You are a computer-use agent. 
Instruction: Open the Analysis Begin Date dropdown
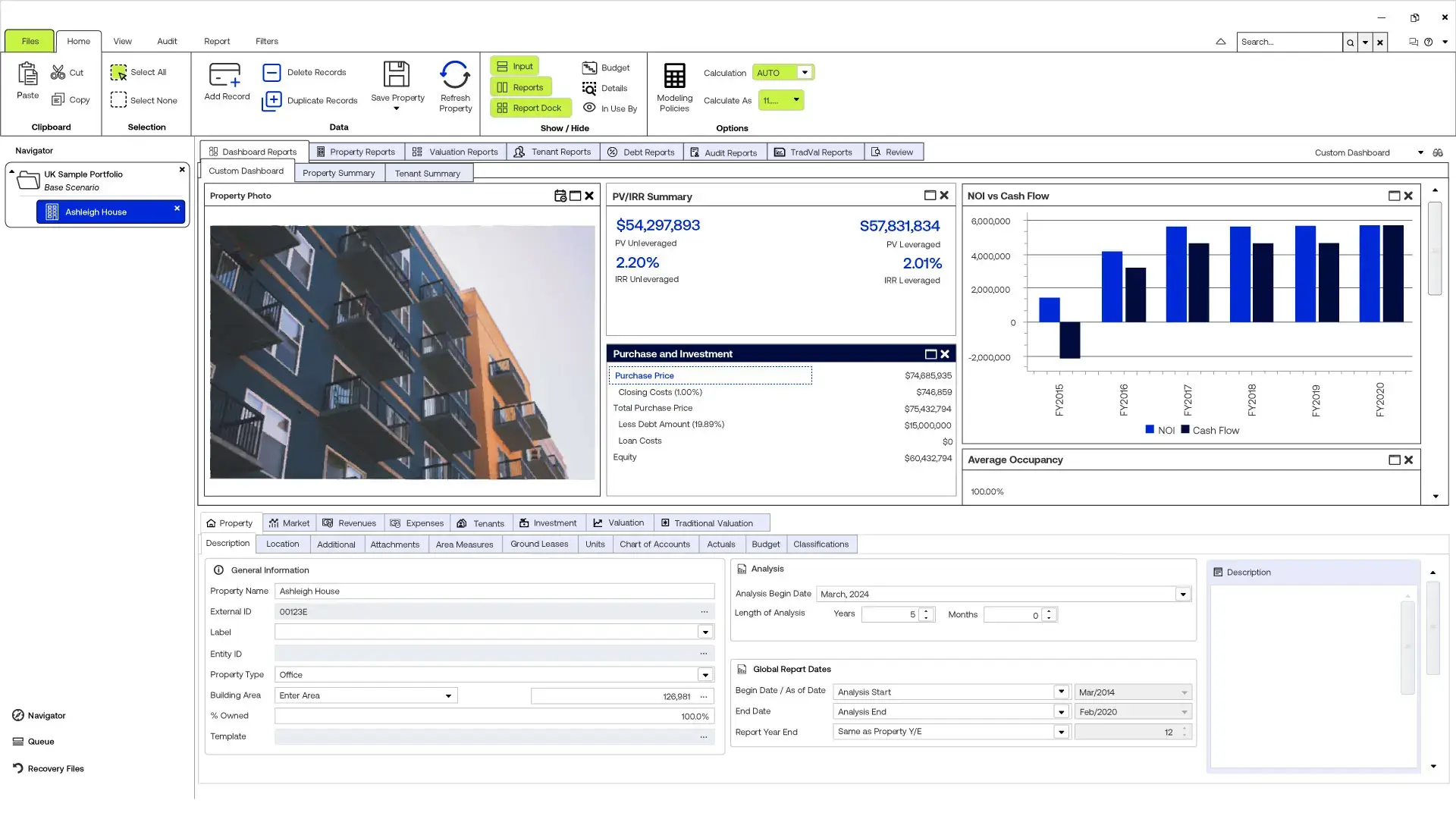[1181, 594]
